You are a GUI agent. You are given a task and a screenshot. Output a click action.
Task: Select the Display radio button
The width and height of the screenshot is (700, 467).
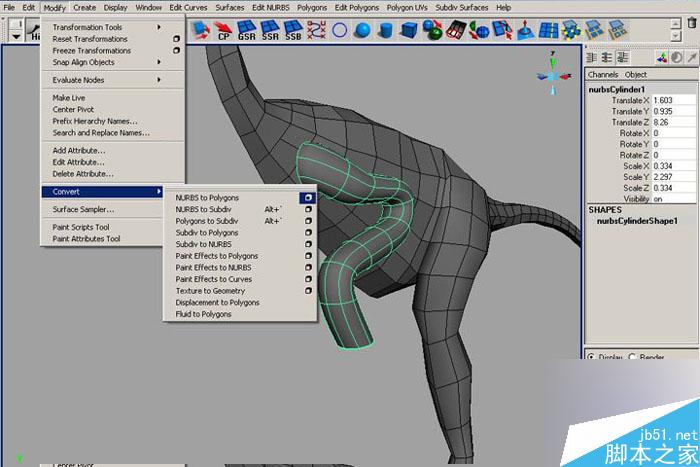[591, 357]
